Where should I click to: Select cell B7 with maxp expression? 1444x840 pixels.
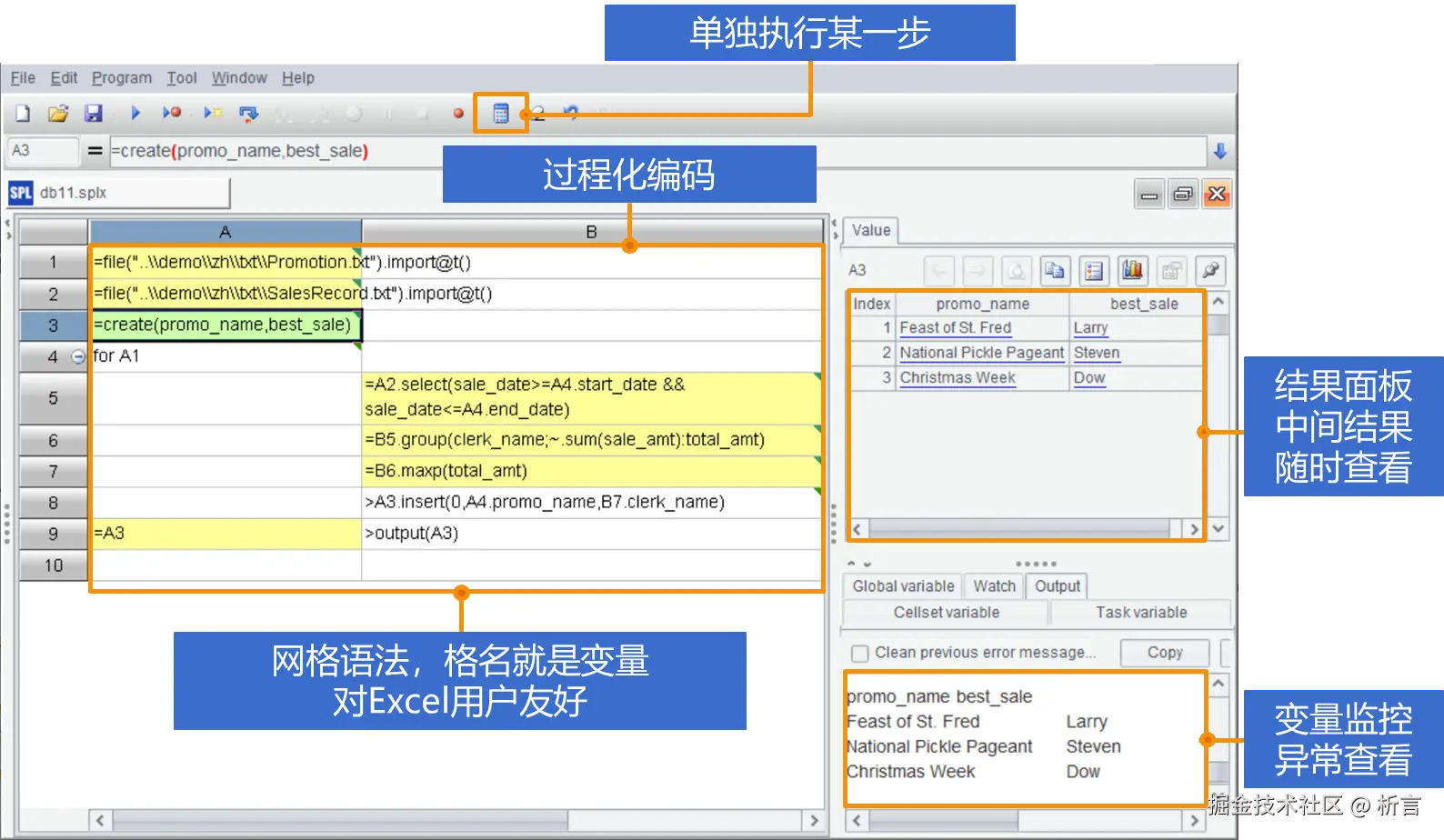(x=591, y=471)
